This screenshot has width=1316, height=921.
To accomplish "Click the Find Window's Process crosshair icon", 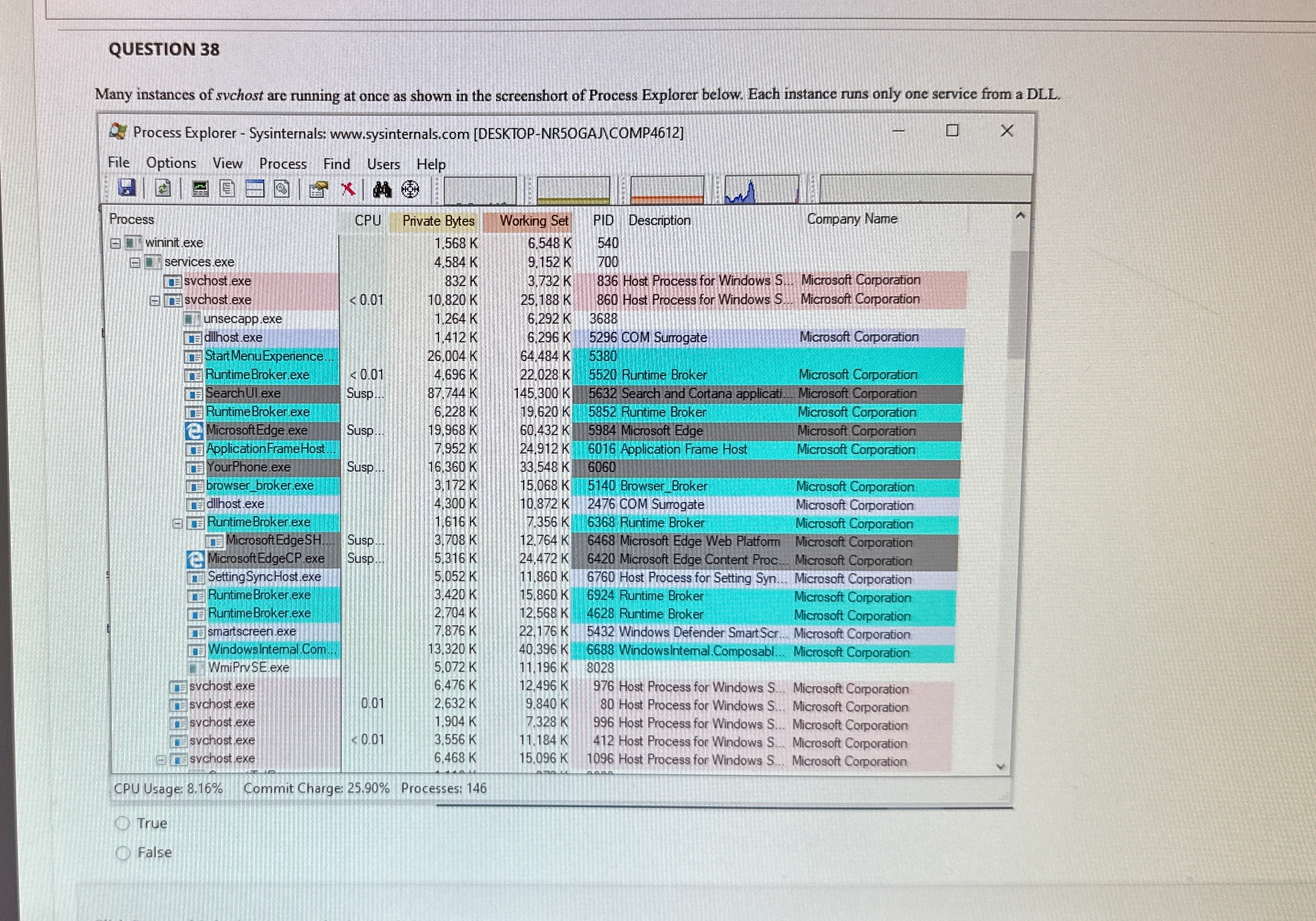I will (410, 189).
